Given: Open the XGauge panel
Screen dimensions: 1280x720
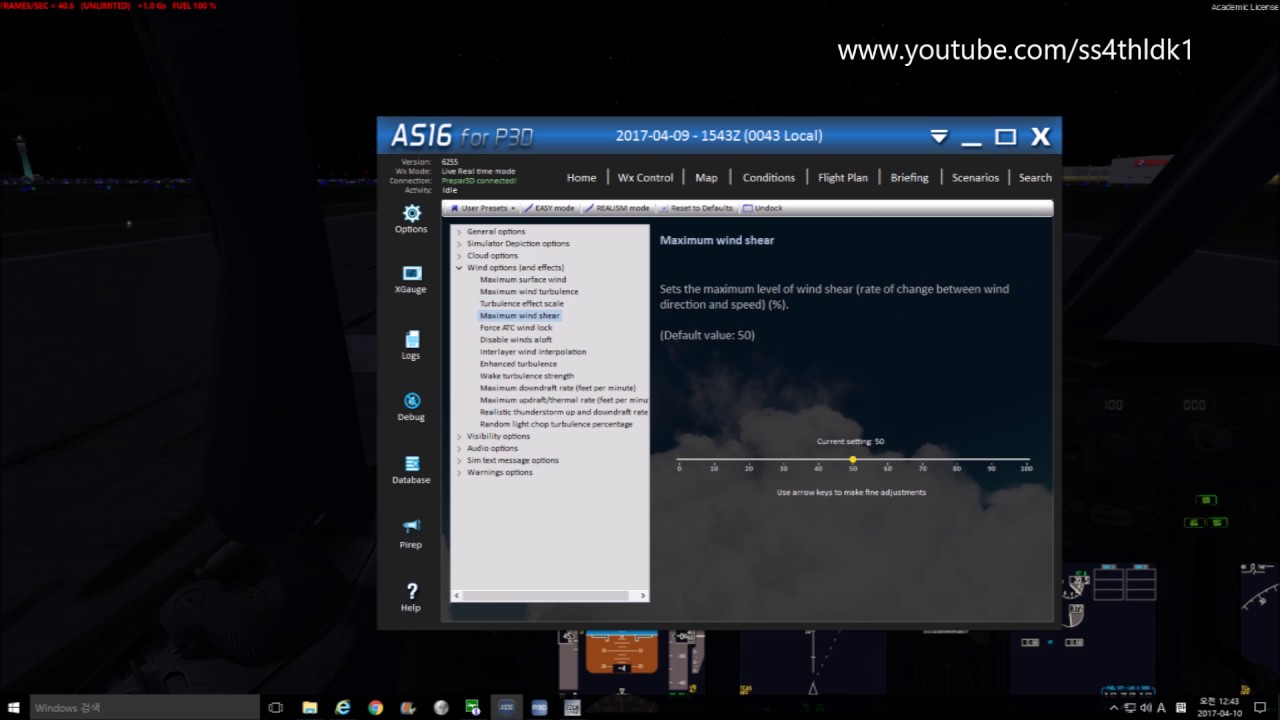Looking at the screenshot, I should pos(411,279).
